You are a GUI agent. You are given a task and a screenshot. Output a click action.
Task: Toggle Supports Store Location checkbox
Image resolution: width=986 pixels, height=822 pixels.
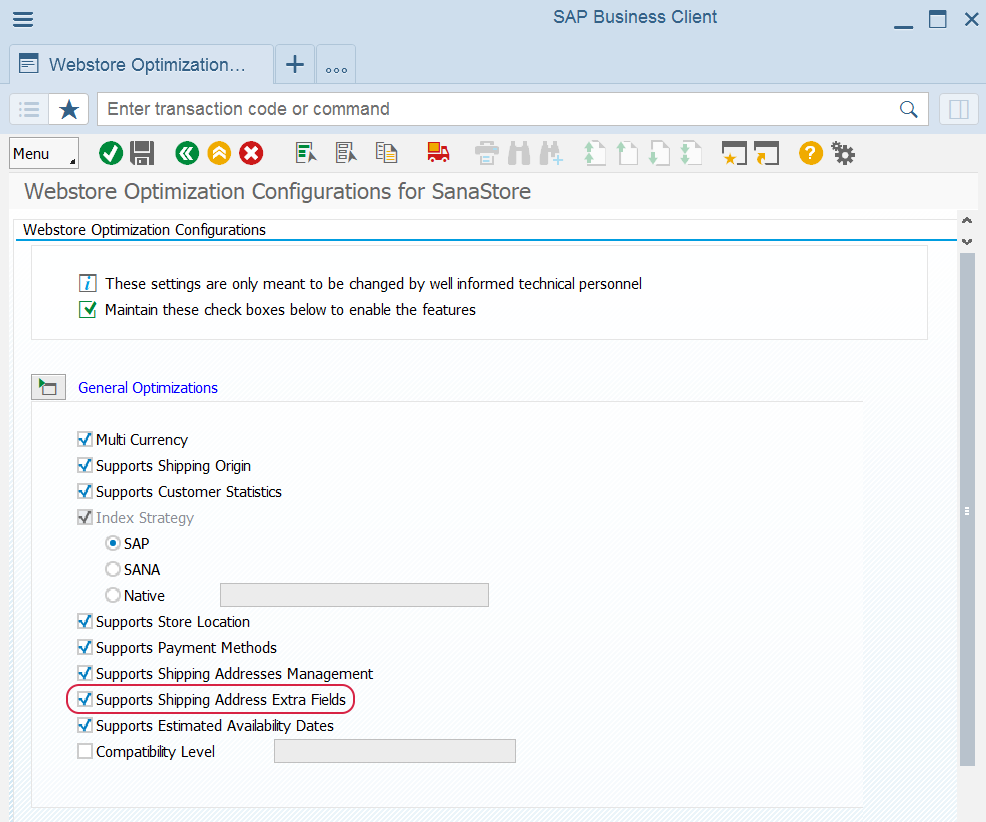[84, 621]
